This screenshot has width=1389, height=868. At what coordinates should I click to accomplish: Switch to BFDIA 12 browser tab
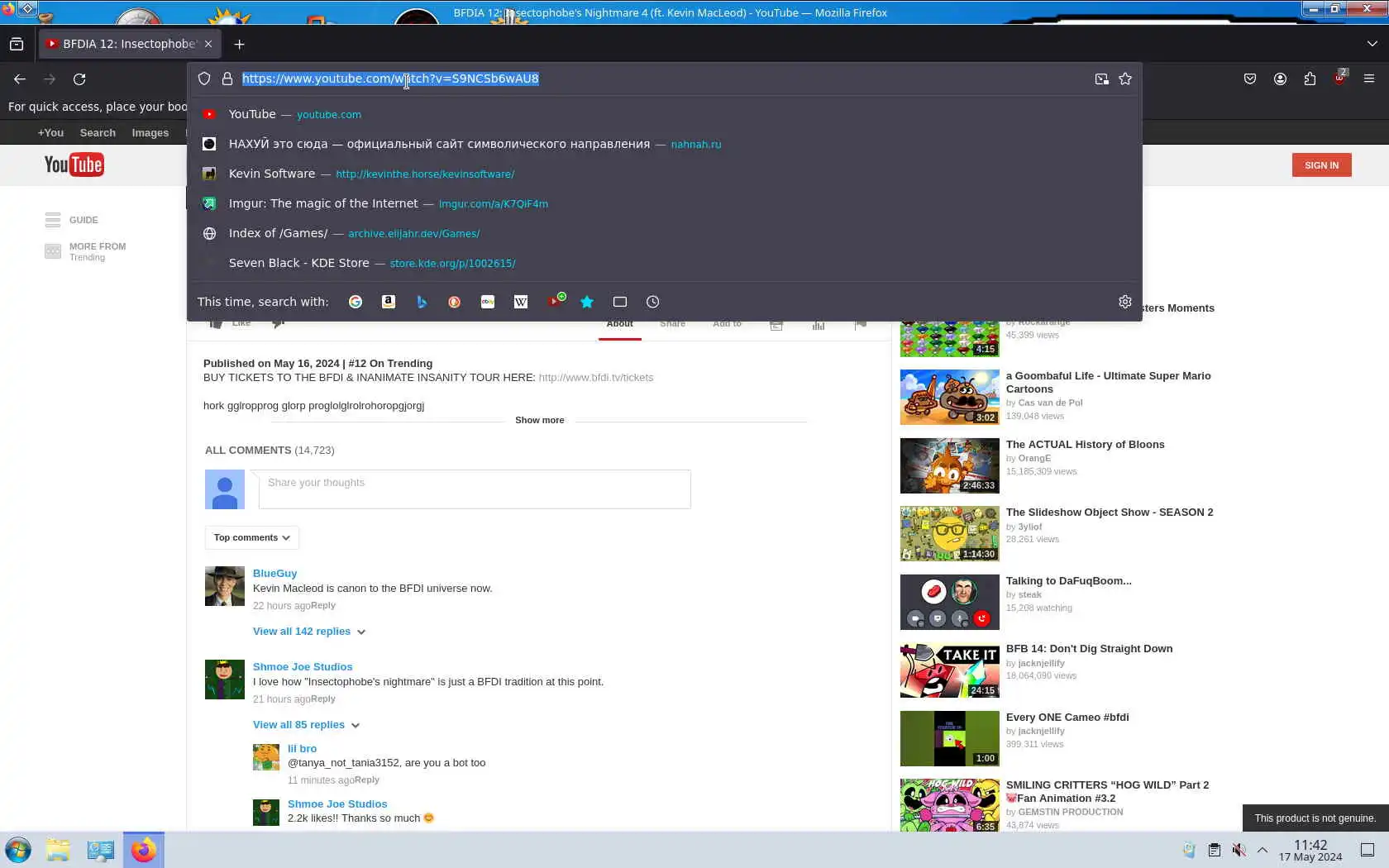click(x=128, y=44)
